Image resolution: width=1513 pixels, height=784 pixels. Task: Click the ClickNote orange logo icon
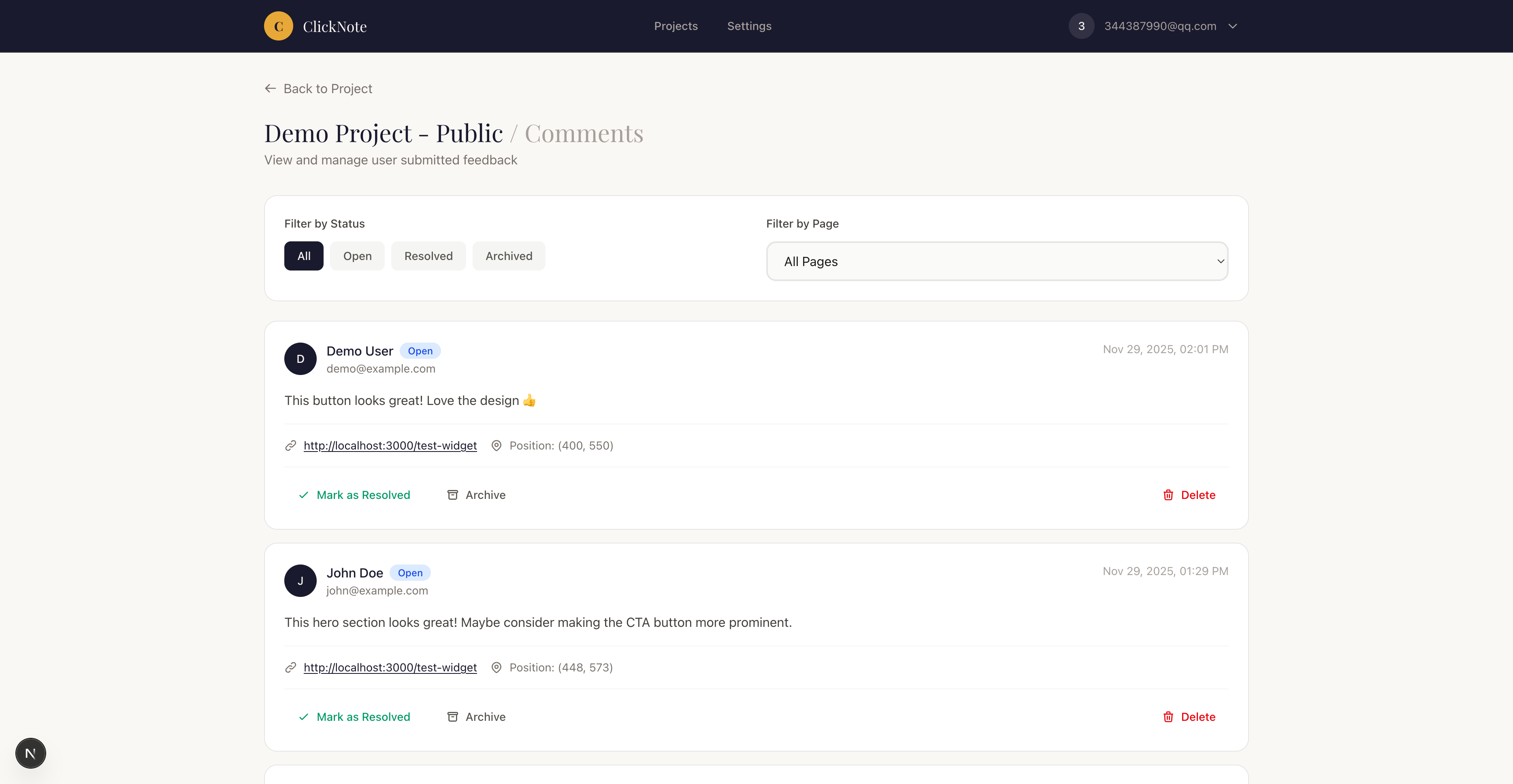coord(278,26)
